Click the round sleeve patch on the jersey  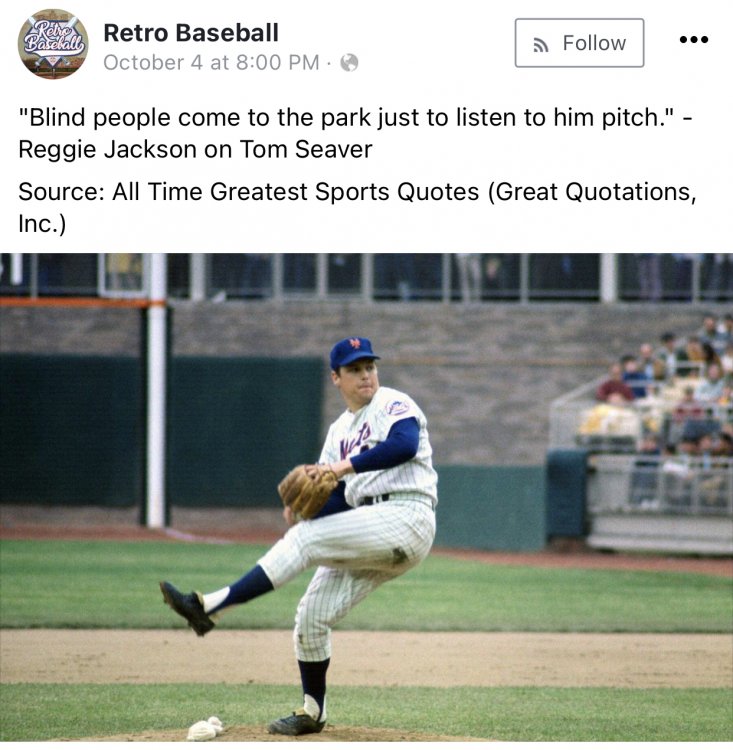point(398,408)
